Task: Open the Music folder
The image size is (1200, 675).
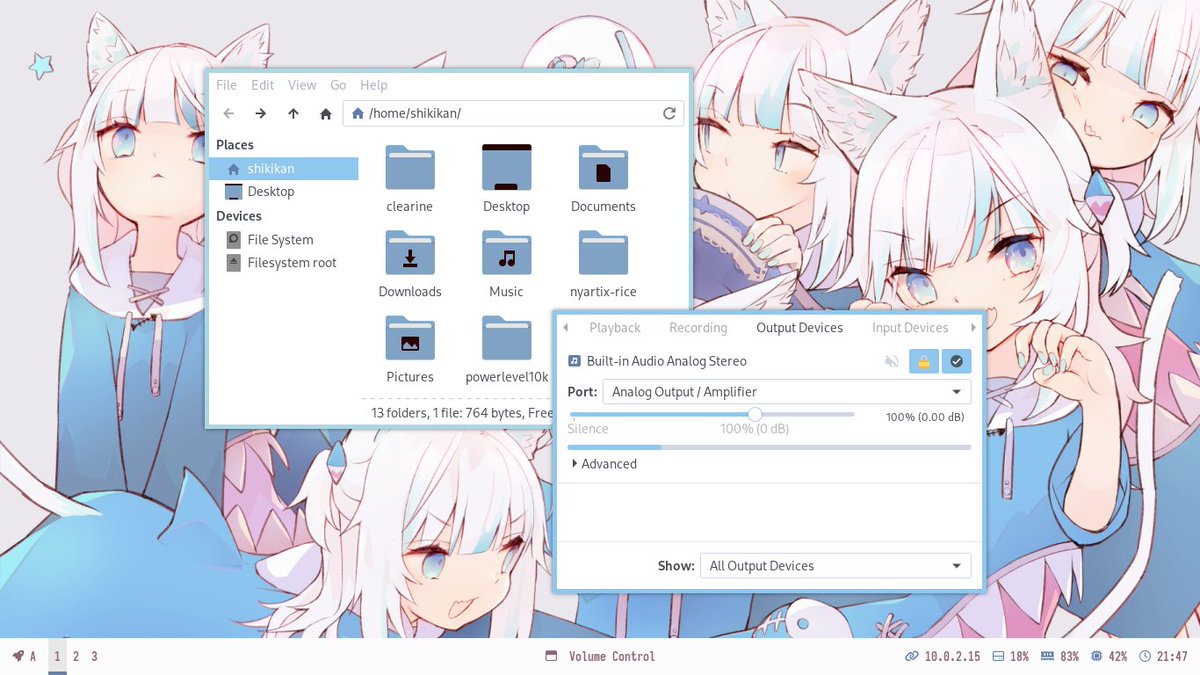Action: coord(506,265)
